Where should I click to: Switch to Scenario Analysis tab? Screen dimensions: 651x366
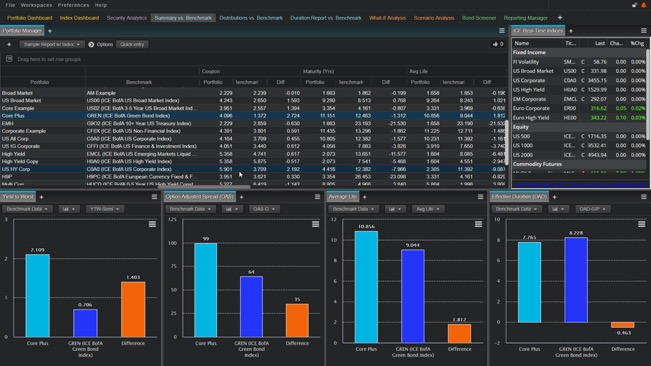pyautogui.click(x=434, y=18)
